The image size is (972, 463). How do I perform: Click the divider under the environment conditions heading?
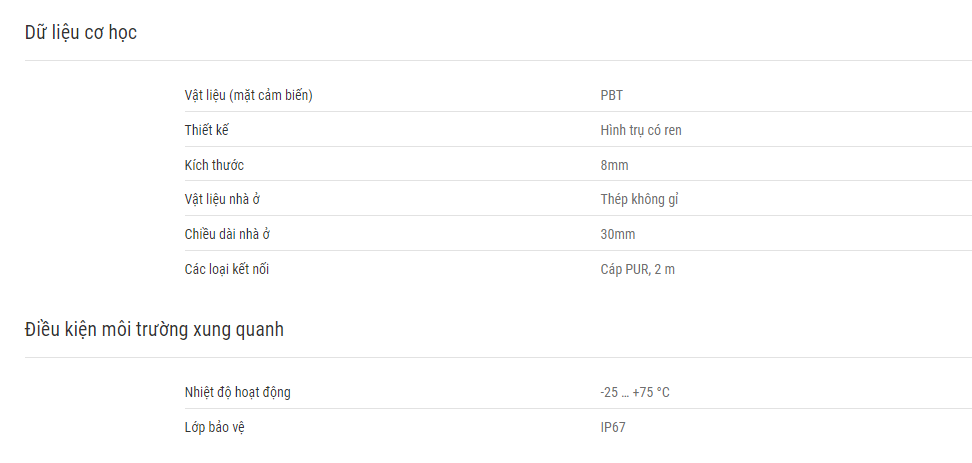[498, 357]
